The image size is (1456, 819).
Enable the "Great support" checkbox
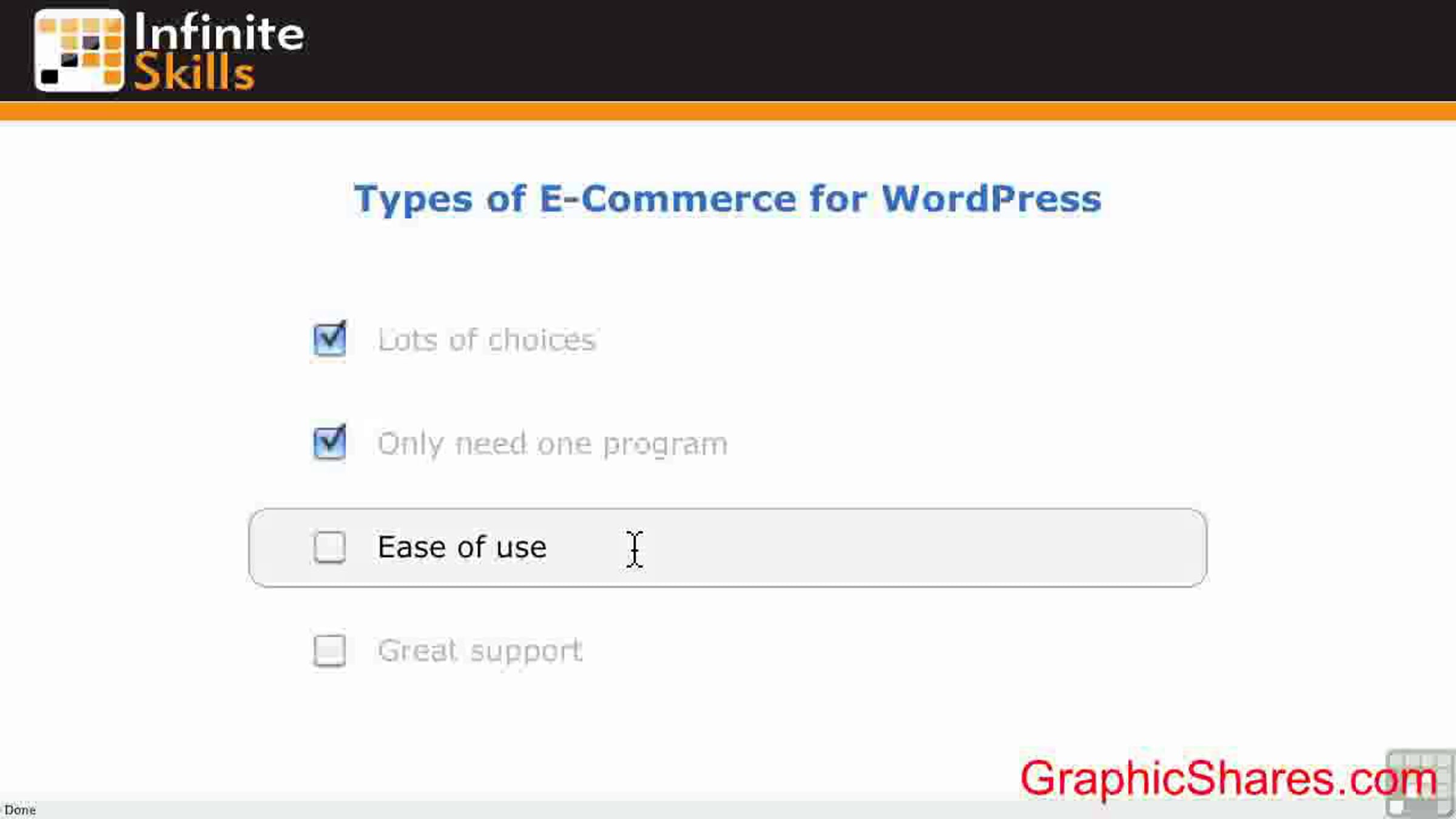(329, 650)
